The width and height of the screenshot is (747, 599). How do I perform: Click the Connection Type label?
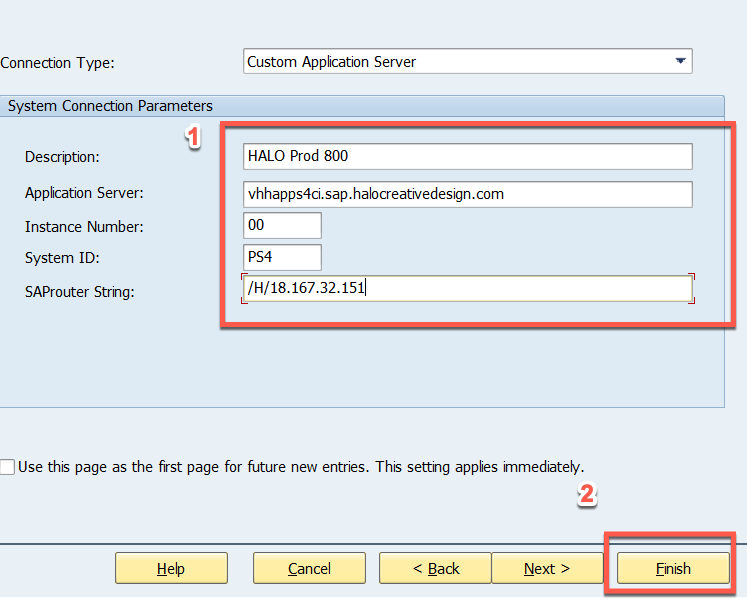[58, 63]
